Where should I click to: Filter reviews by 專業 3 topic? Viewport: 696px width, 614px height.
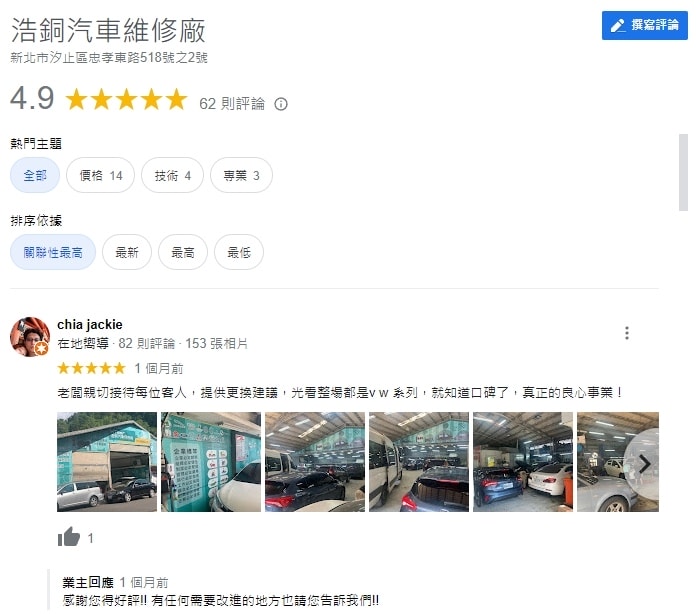click(241, 175)
